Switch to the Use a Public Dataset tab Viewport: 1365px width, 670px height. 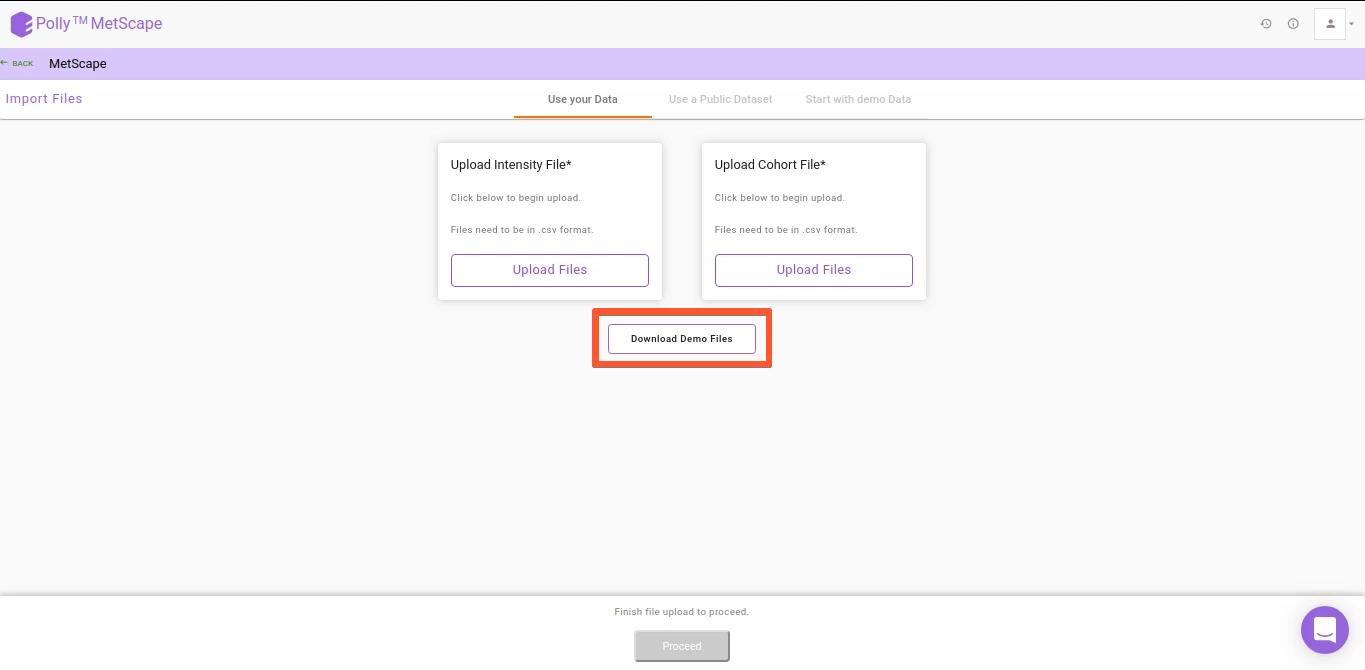click(721, 100)
